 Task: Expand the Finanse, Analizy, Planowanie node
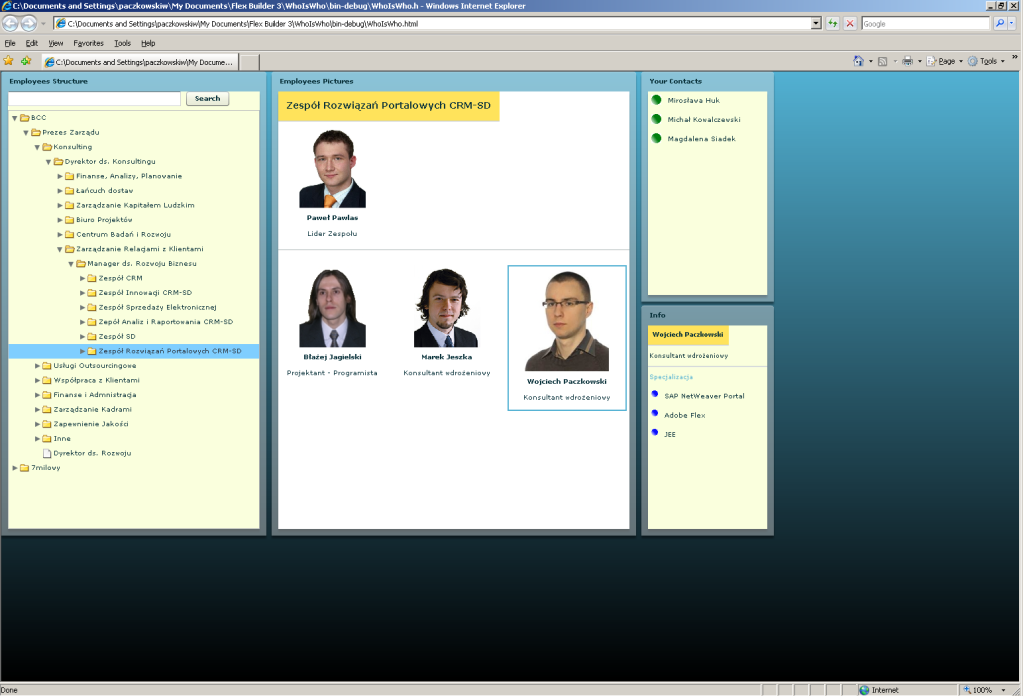(60, 176)
